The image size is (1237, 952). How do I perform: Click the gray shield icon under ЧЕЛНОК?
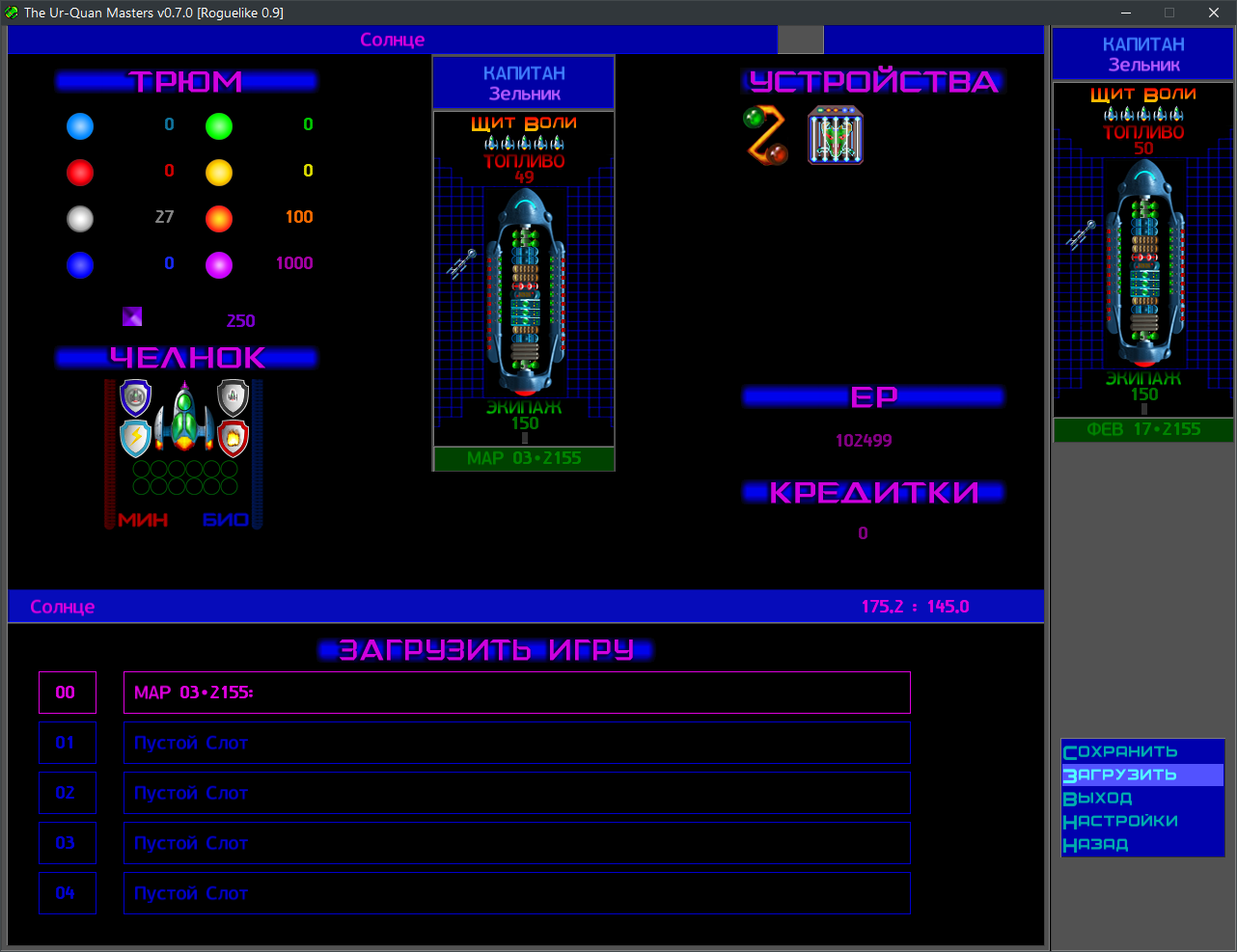pyautogui.click(x=233, y=397)
